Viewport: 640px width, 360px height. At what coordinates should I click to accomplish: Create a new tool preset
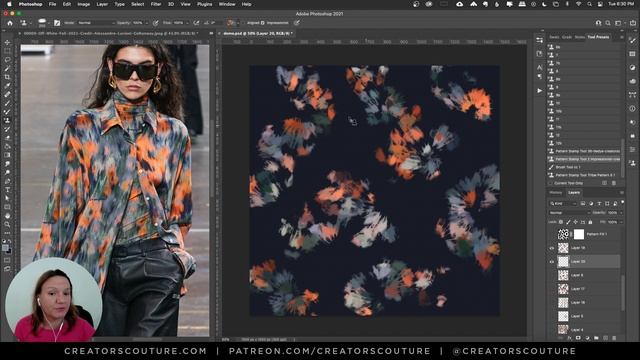click(x=604, y=183)
